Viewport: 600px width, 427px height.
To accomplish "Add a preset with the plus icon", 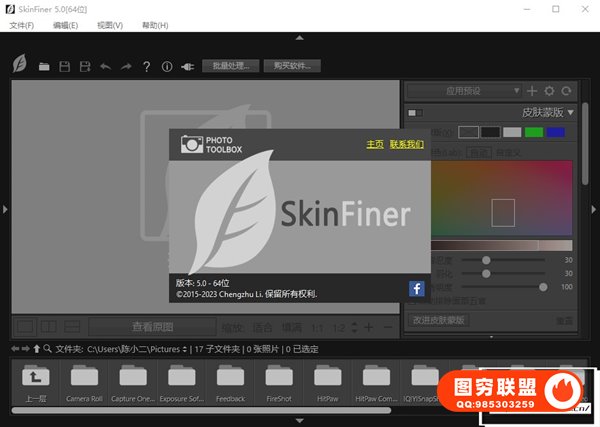I will pos(532,91).
